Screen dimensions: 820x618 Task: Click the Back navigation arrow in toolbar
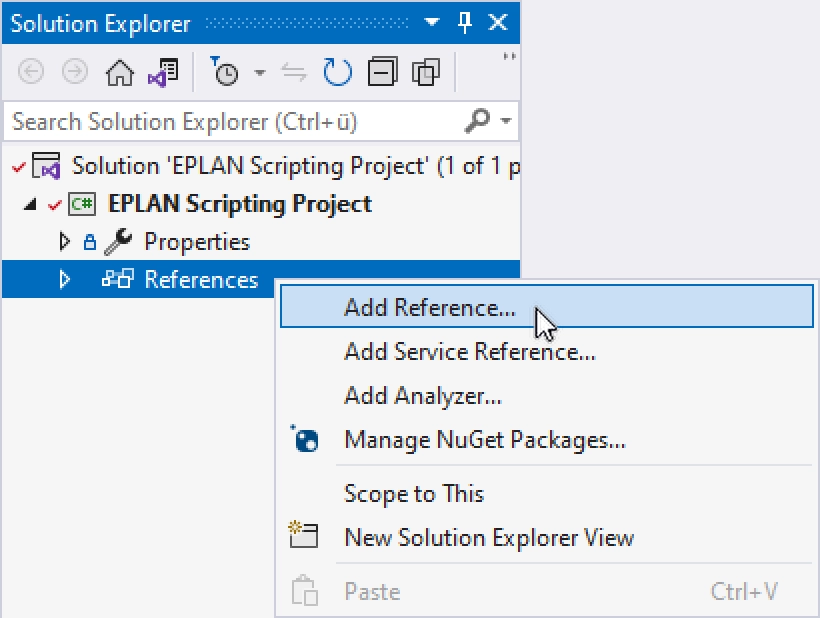[x=31, y=72]
